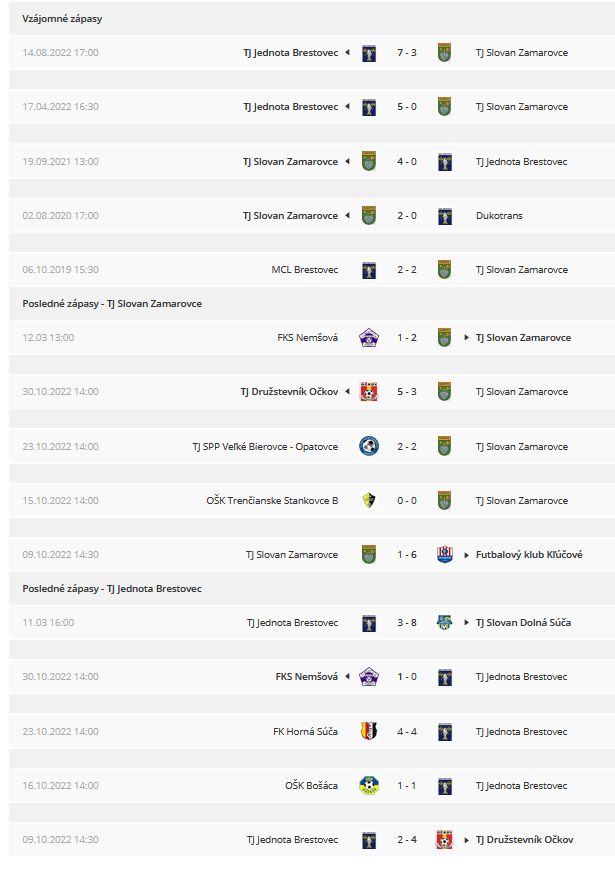This screenshot has height=875, width=615.
Task: Click TJ SPP Veľké Bierovce - Opatovce club logo
Action: coord(368,446)
